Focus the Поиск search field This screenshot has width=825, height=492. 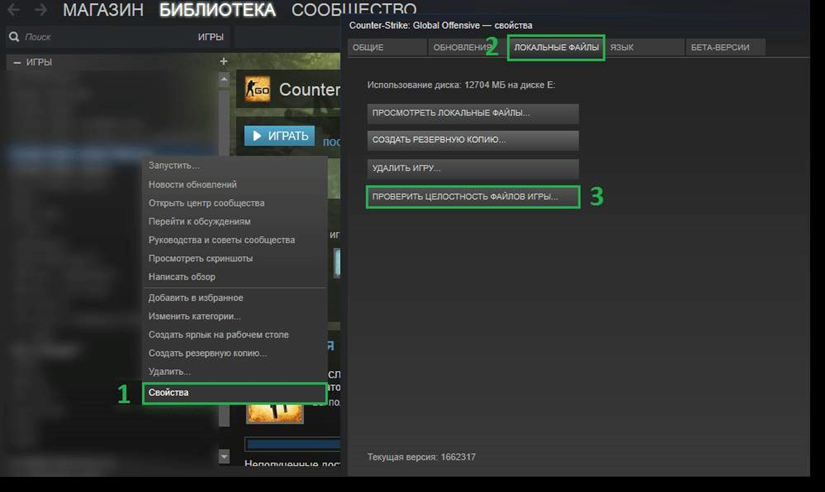105,37
